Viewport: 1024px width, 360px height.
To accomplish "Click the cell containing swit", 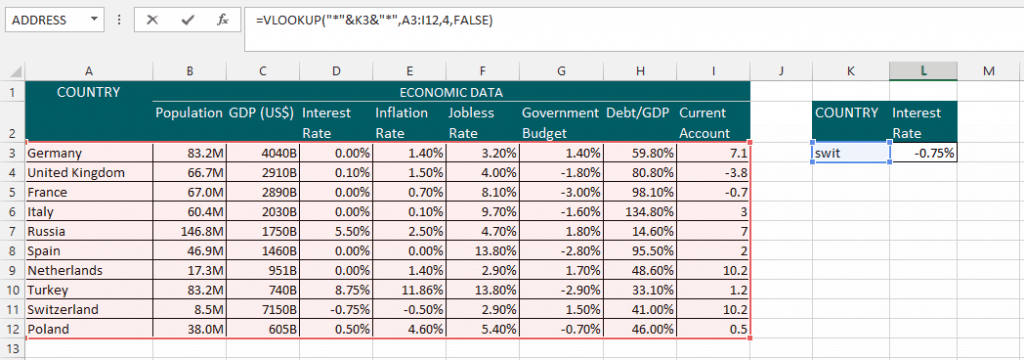I will (850, 153).
